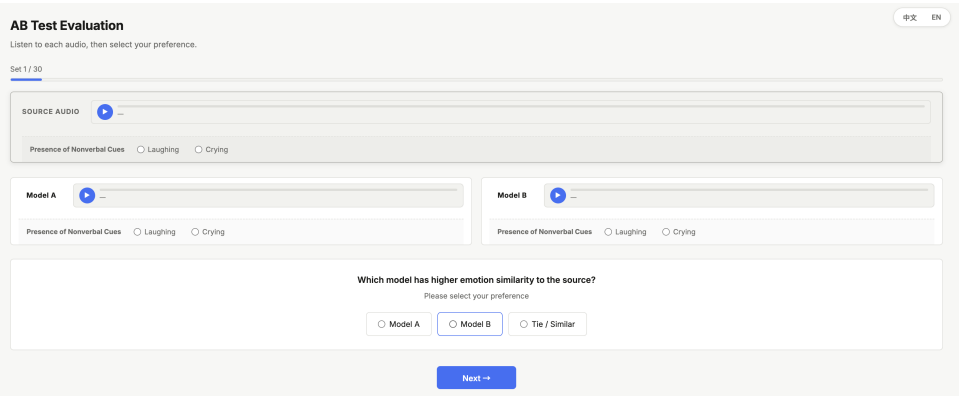The image size is (959, 396).
Task: Select Laughing under Model B
Action: pyautogui.click(x=626, y=232)
